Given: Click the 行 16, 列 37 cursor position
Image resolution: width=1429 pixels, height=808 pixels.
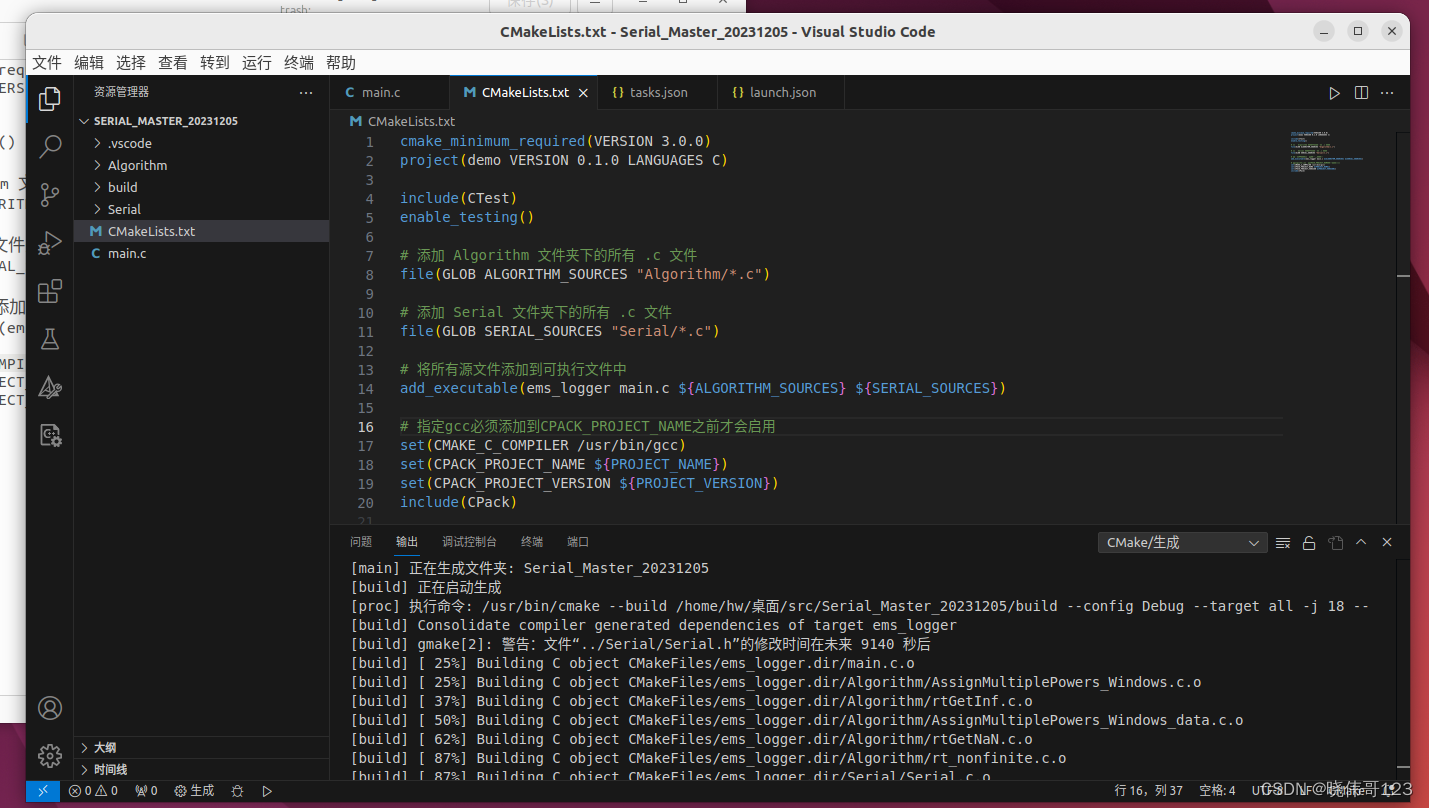Looking at the screenshot, I should pos(1149,791).
